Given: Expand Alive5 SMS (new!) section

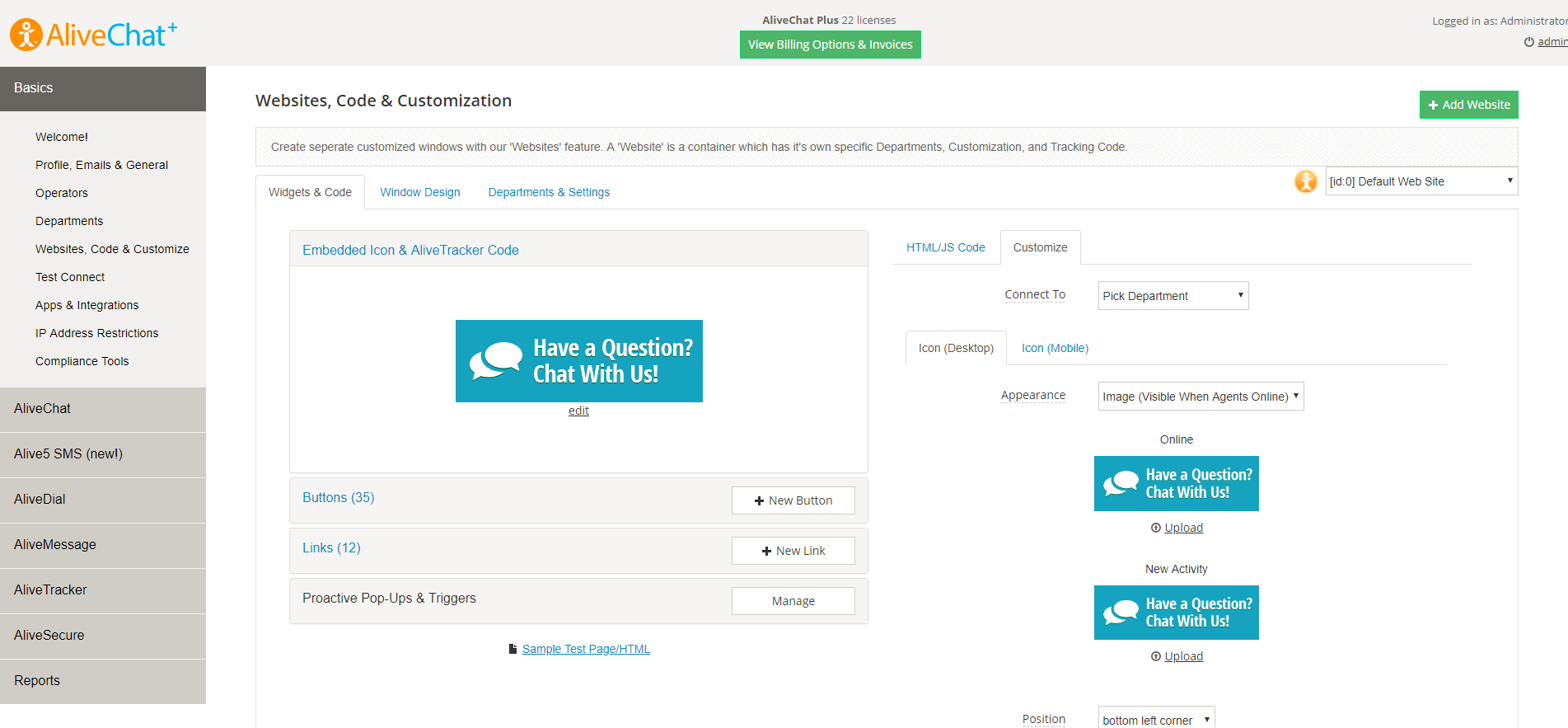Looking at the screenshot, I should [x=103, y=454].
